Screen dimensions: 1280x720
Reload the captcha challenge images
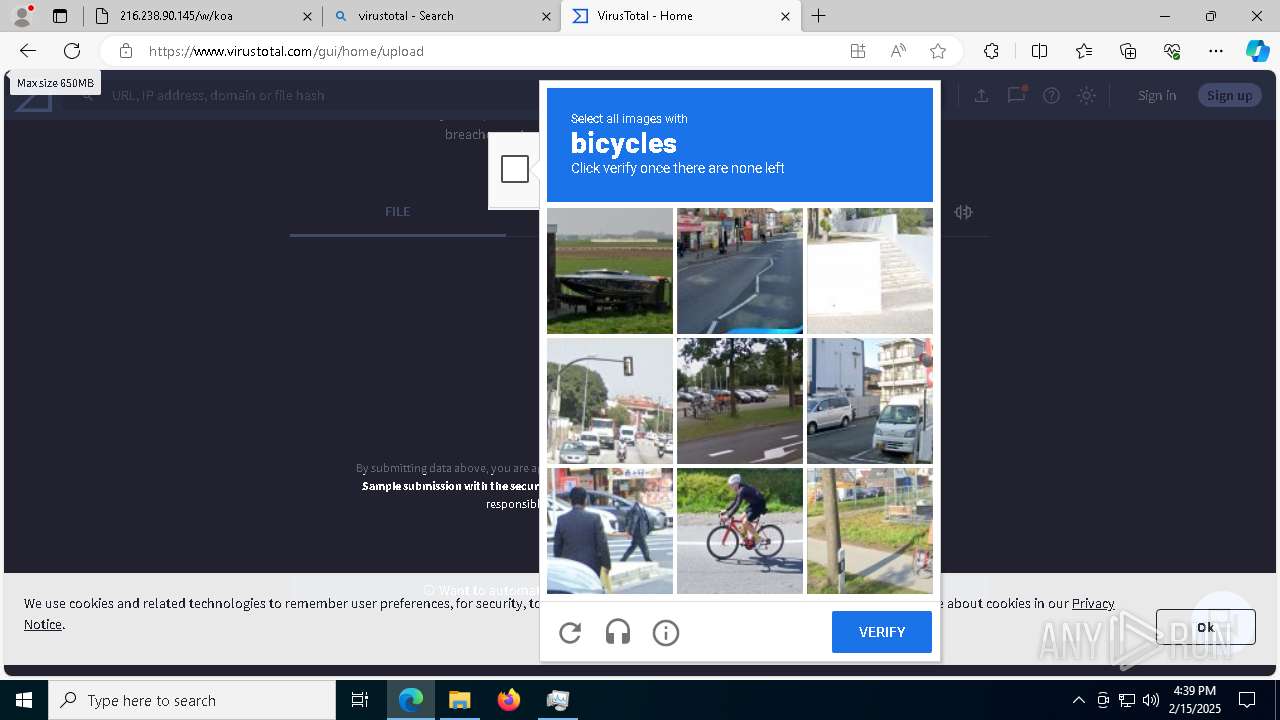570,632
